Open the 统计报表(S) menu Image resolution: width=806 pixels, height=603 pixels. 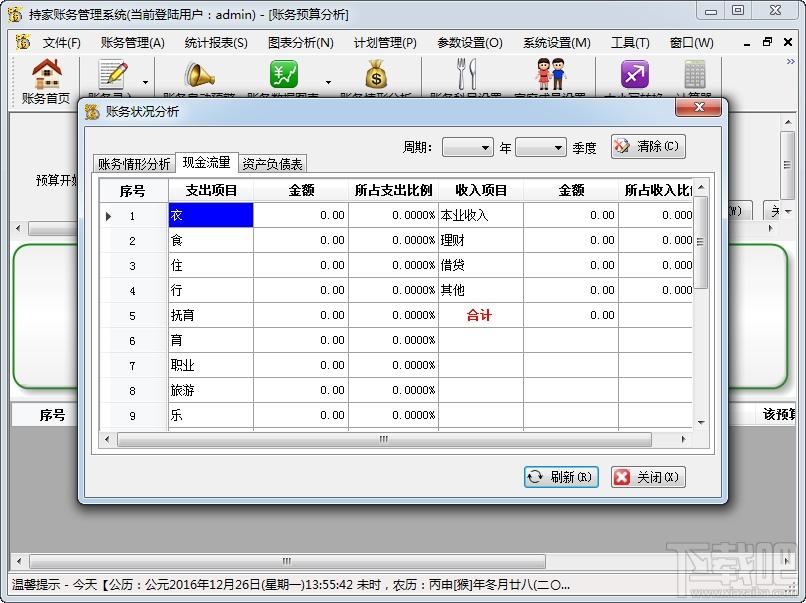pyautogui.click(x=216, y=43)
